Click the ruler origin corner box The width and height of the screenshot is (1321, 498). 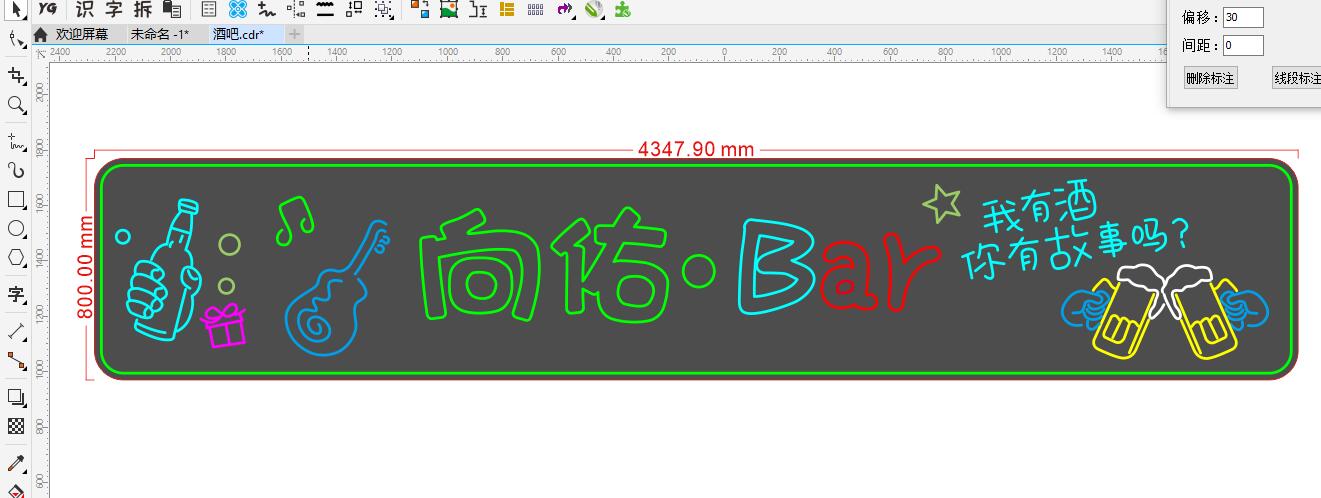click(41, 53)
